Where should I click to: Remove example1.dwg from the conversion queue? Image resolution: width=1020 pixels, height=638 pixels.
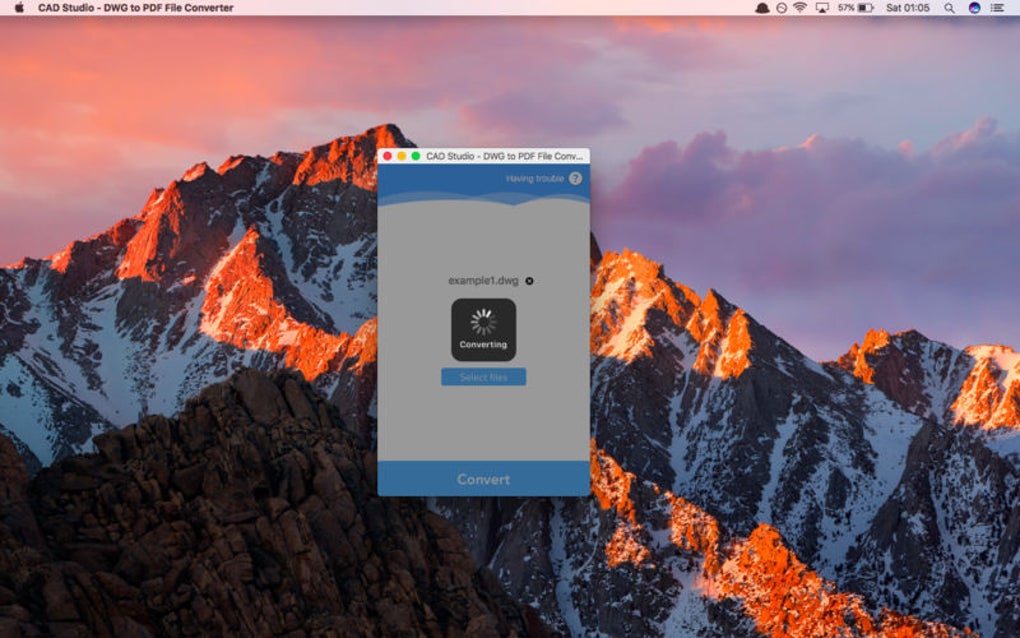click(x=529, y=281)
